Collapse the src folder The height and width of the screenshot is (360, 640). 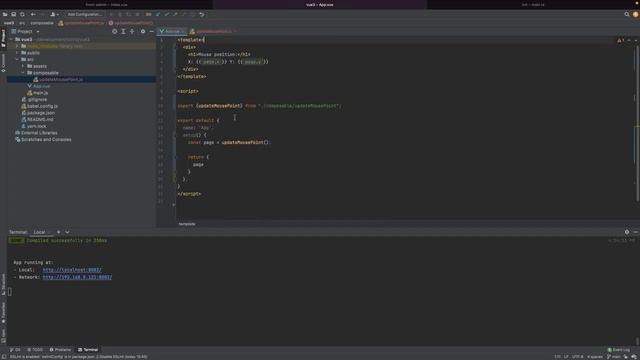click(x=17, y=60)
